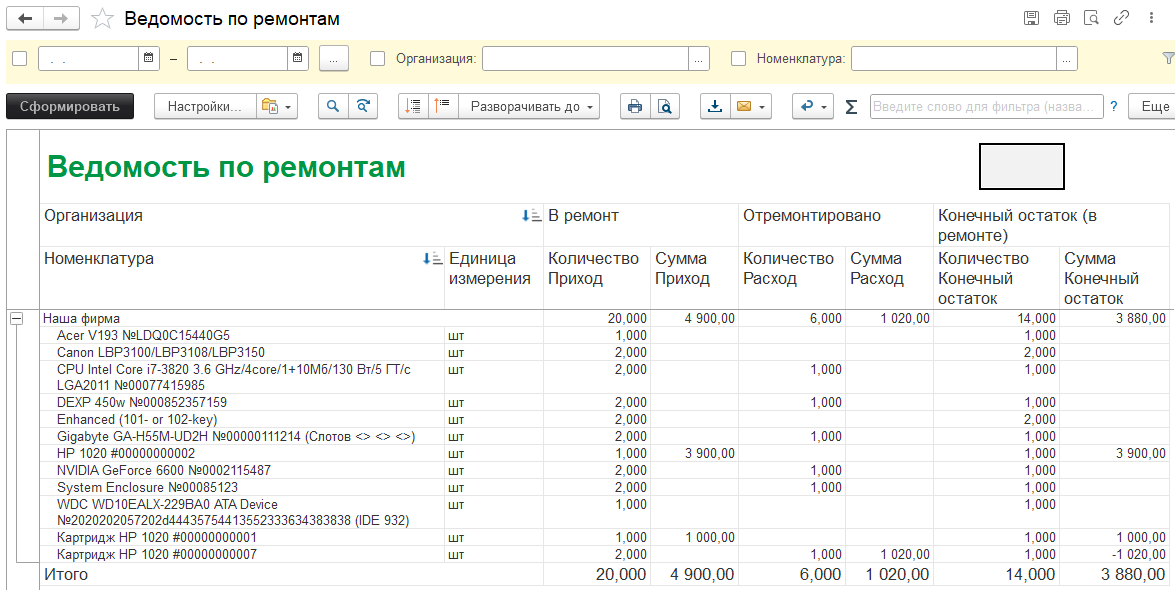This screenshot has width=1175, height=590.
Task: Click the save icon in title bar
Action: 1032,18
